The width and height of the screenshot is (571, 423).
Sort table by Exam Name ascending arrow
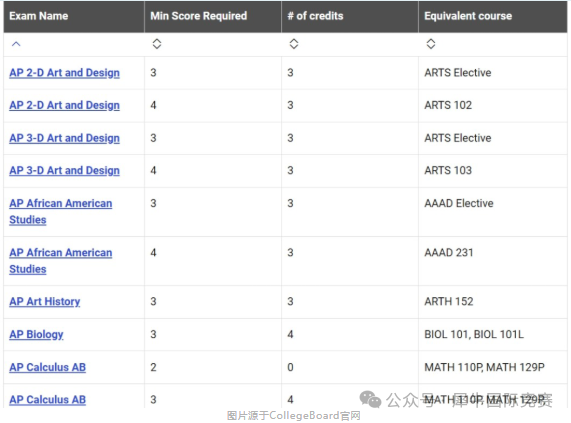(x=16, y=44)
